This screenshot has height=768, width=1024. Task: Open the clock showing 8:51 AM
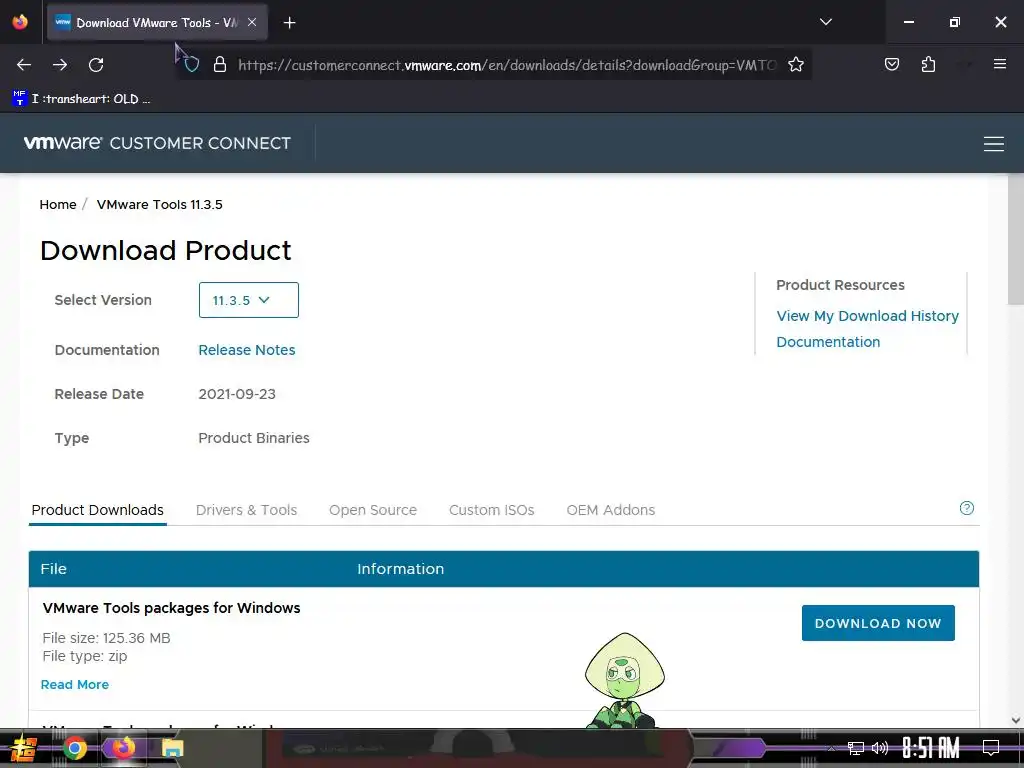931,748
